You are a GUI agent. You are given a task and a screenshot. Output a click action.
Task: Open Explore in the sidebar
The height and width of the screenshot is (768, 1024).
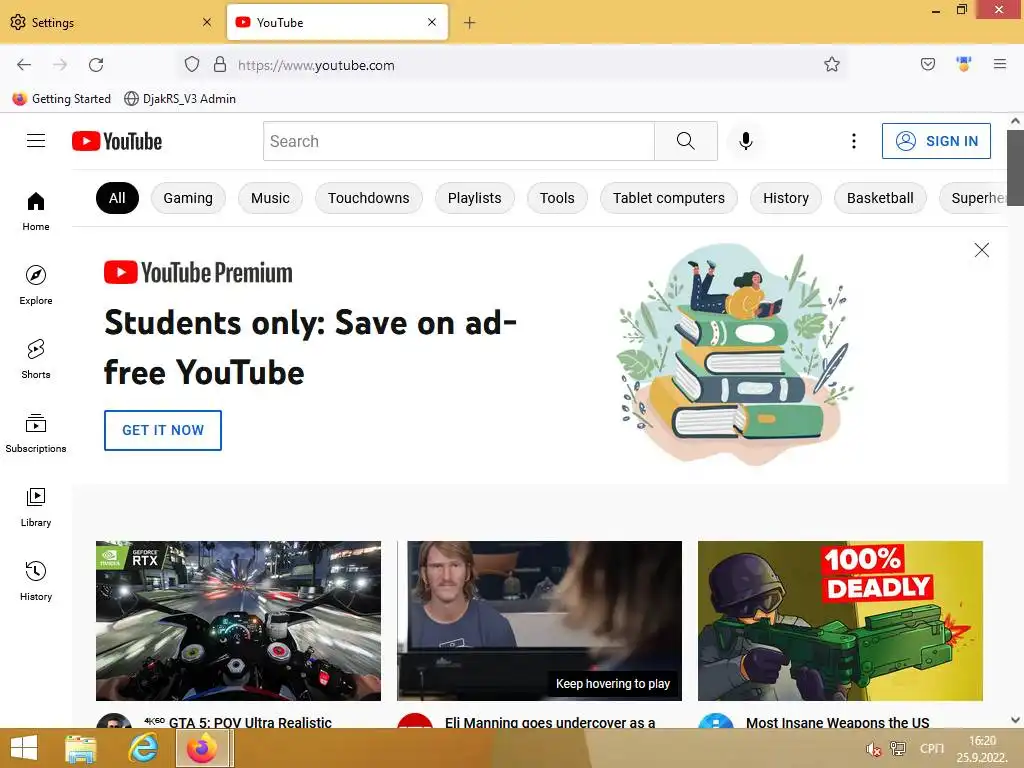pyautogui.click(x=36, y=285)
